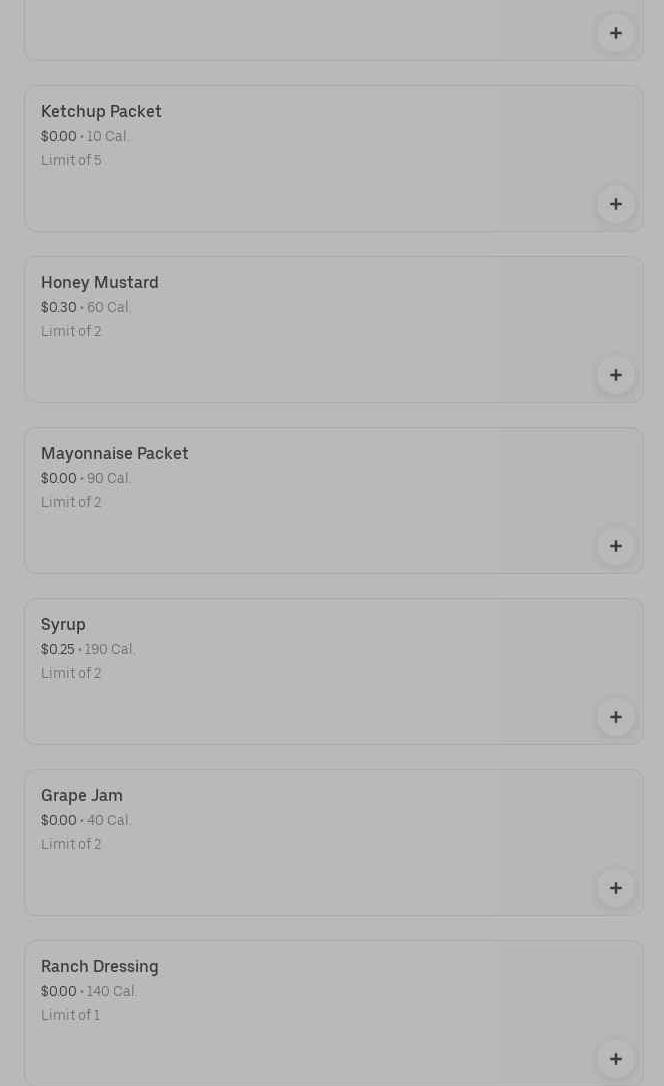
Task: Open the Honey Mustard item name
Action: 100,282
